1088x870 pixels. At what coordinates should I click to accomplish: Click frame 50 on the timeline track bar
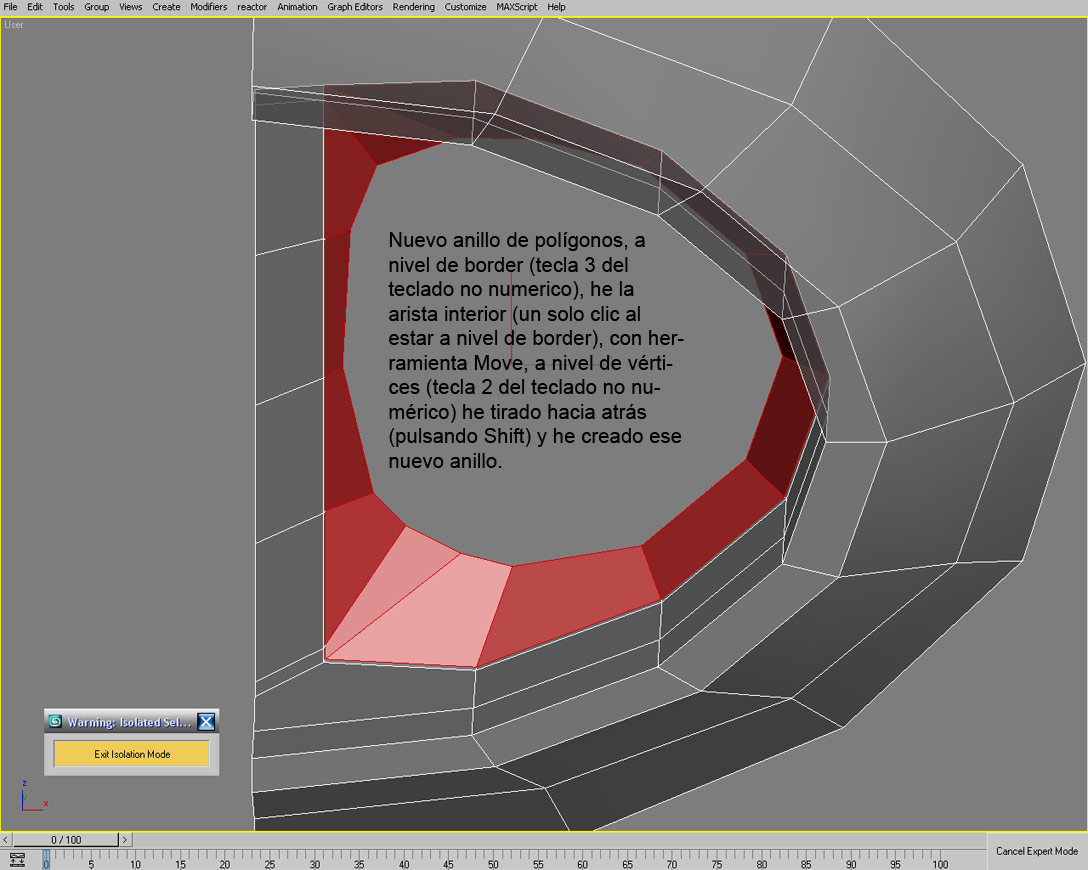point(493,864)
